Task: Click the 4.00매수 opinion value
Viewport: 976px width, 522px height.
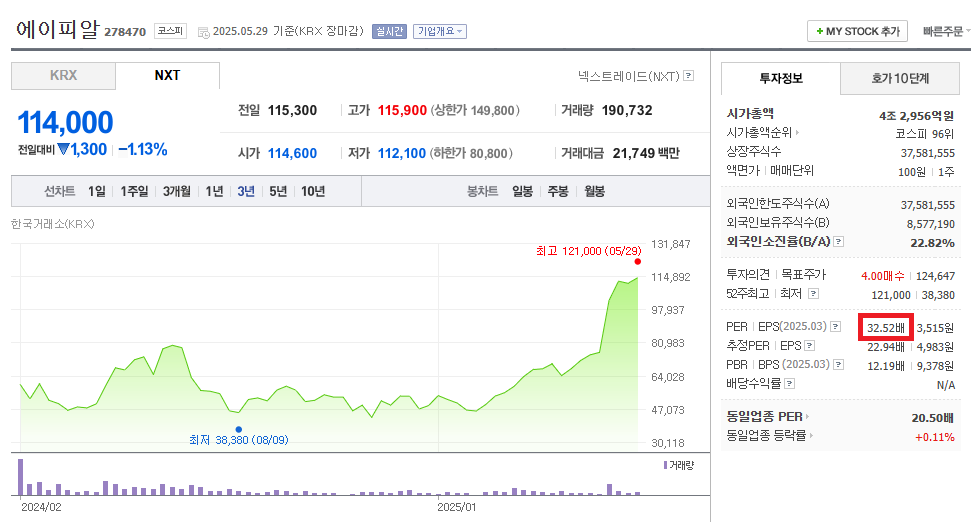Action: (883, 276)
